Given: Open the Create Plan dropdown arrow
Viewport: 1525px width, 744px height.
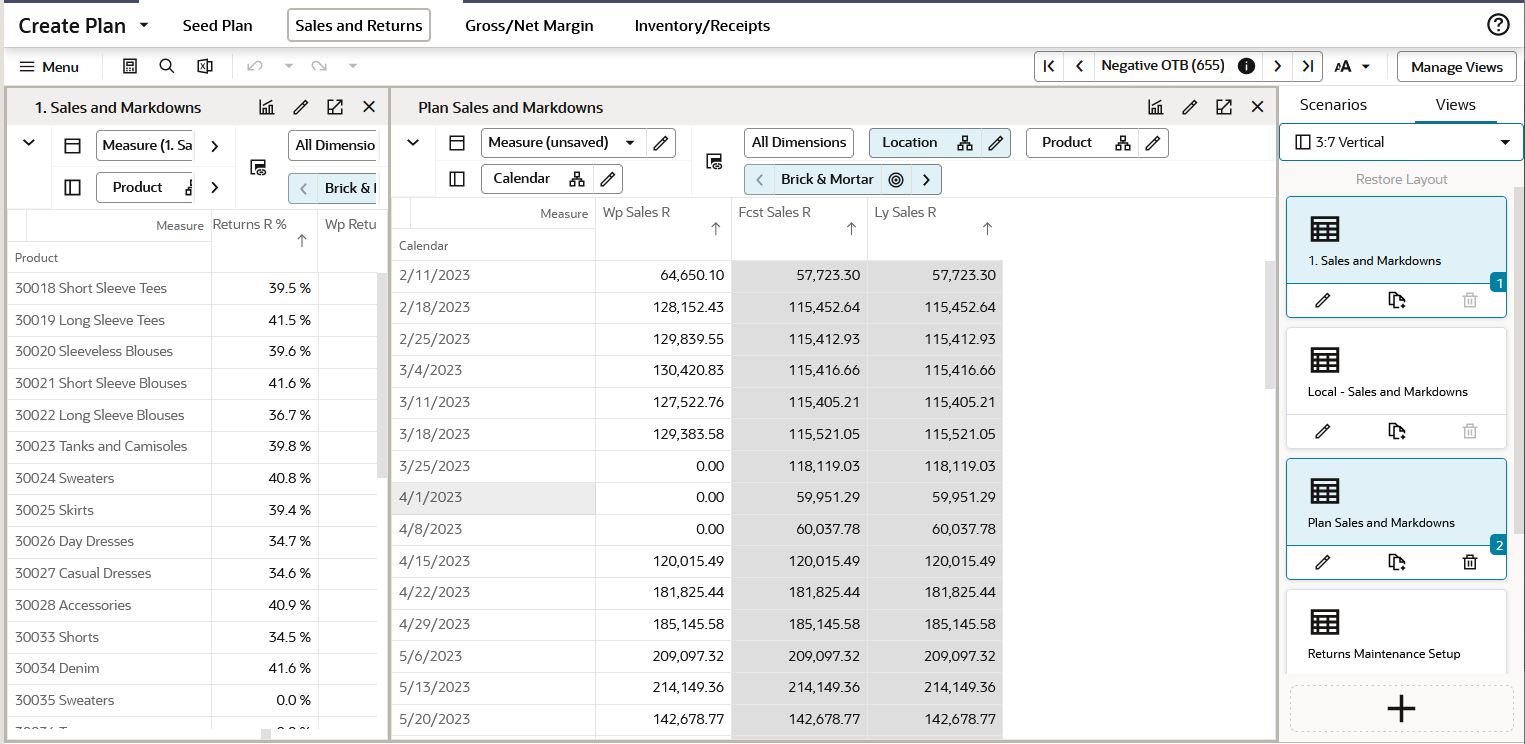Looking at the screenshot, I should [144, 26].
